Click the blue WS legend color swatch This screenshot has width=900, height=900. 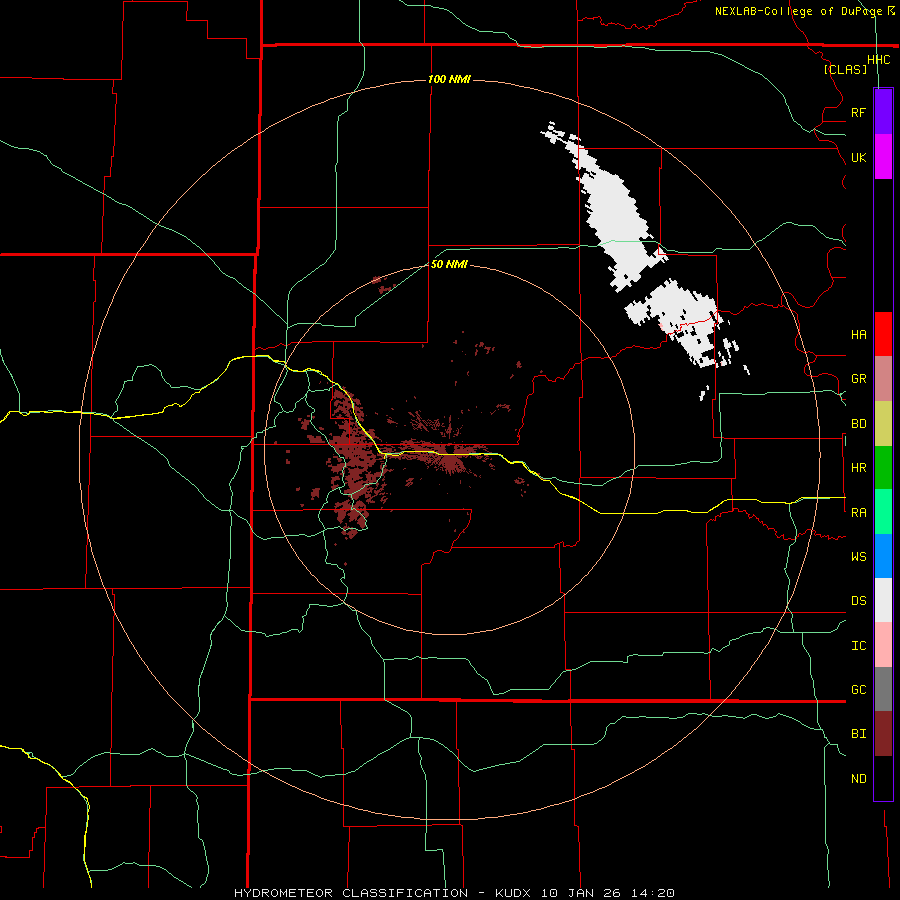click(883, 556)
